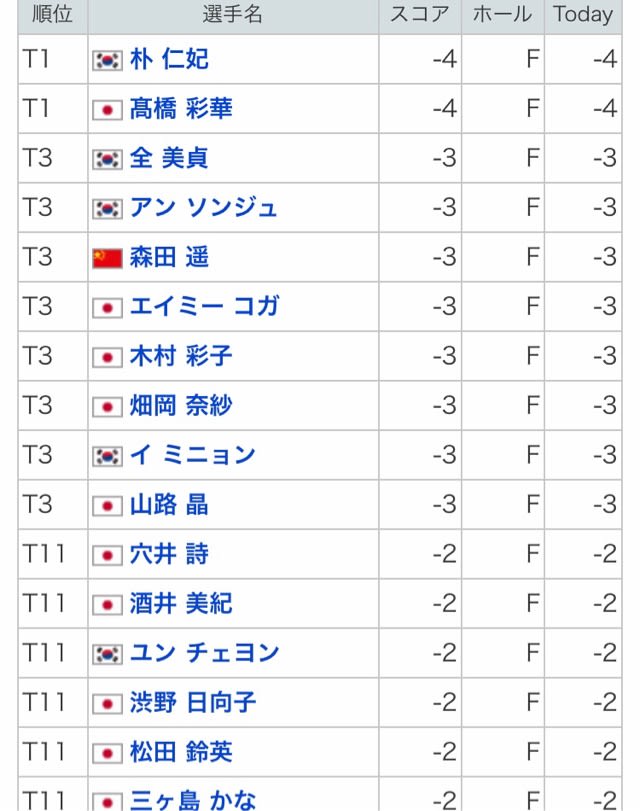Screen dimensions: 640x811
Task: Open player link イ ミニョン
Action: coord(192,455)
